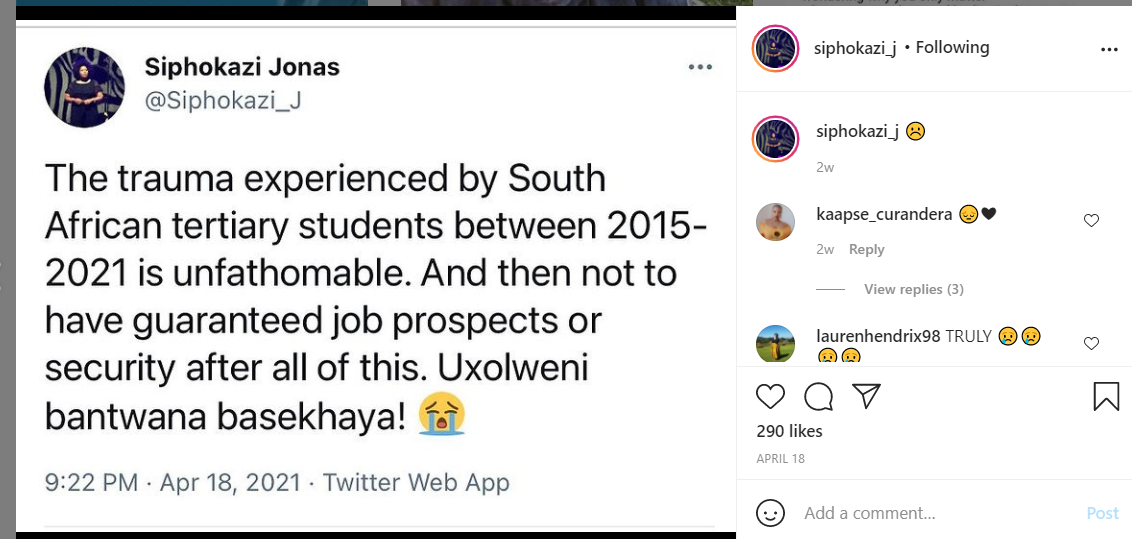The width and height of the screenshot is (1132, 539).
Task: Like the comment by kaapse_curandera
Action: pos(1091,221)
